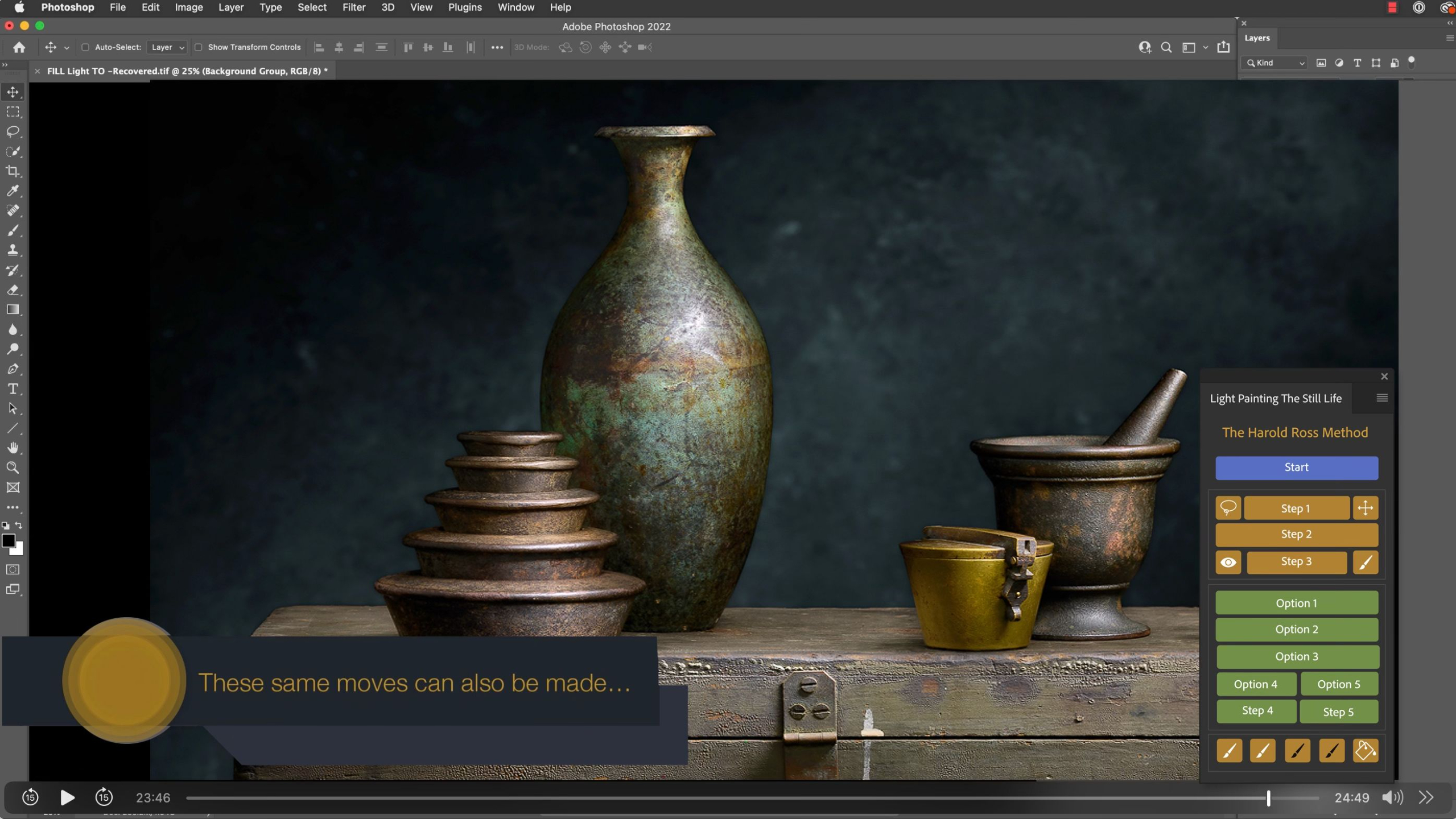
Task: Click the foreground color swatch
Action: [x=8, y=540]
